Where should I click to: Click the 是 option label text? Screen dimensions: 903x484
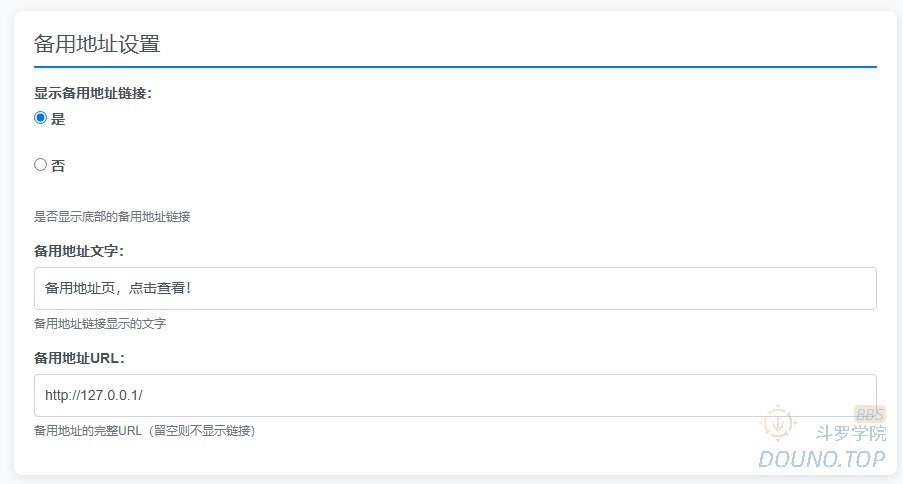[x=58, y=119]
